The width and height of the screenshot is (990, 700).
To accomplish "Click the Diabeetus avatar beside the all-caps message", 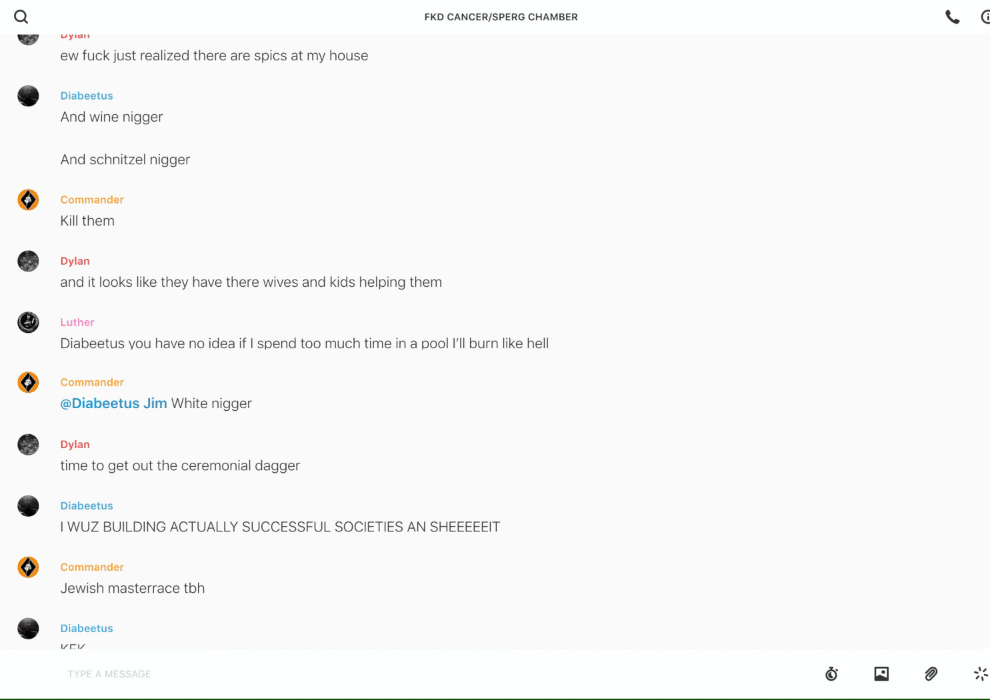I will coord(28,506).
